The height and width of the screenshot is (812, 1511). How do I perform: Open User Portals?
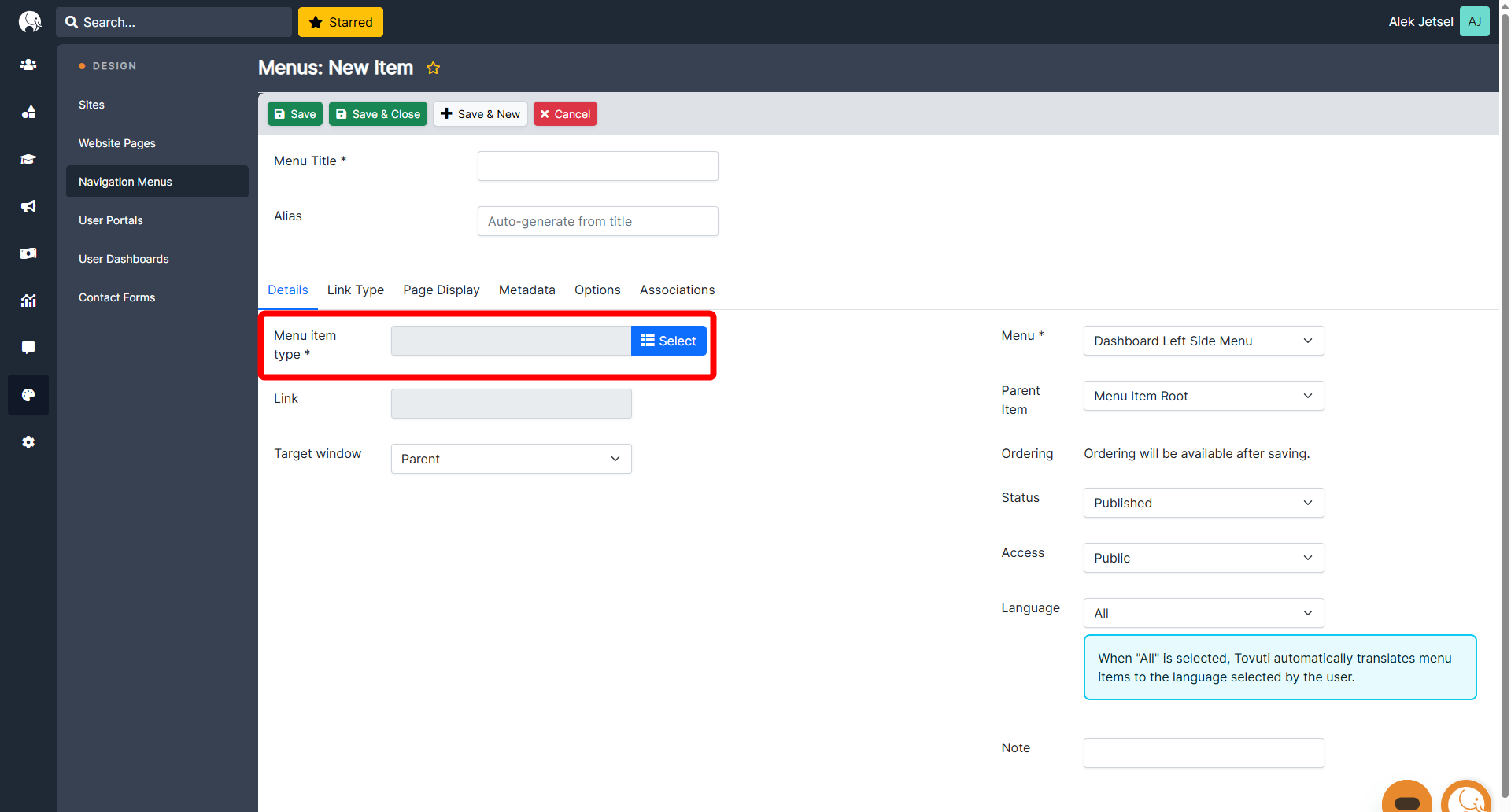(x=157, y=220)
